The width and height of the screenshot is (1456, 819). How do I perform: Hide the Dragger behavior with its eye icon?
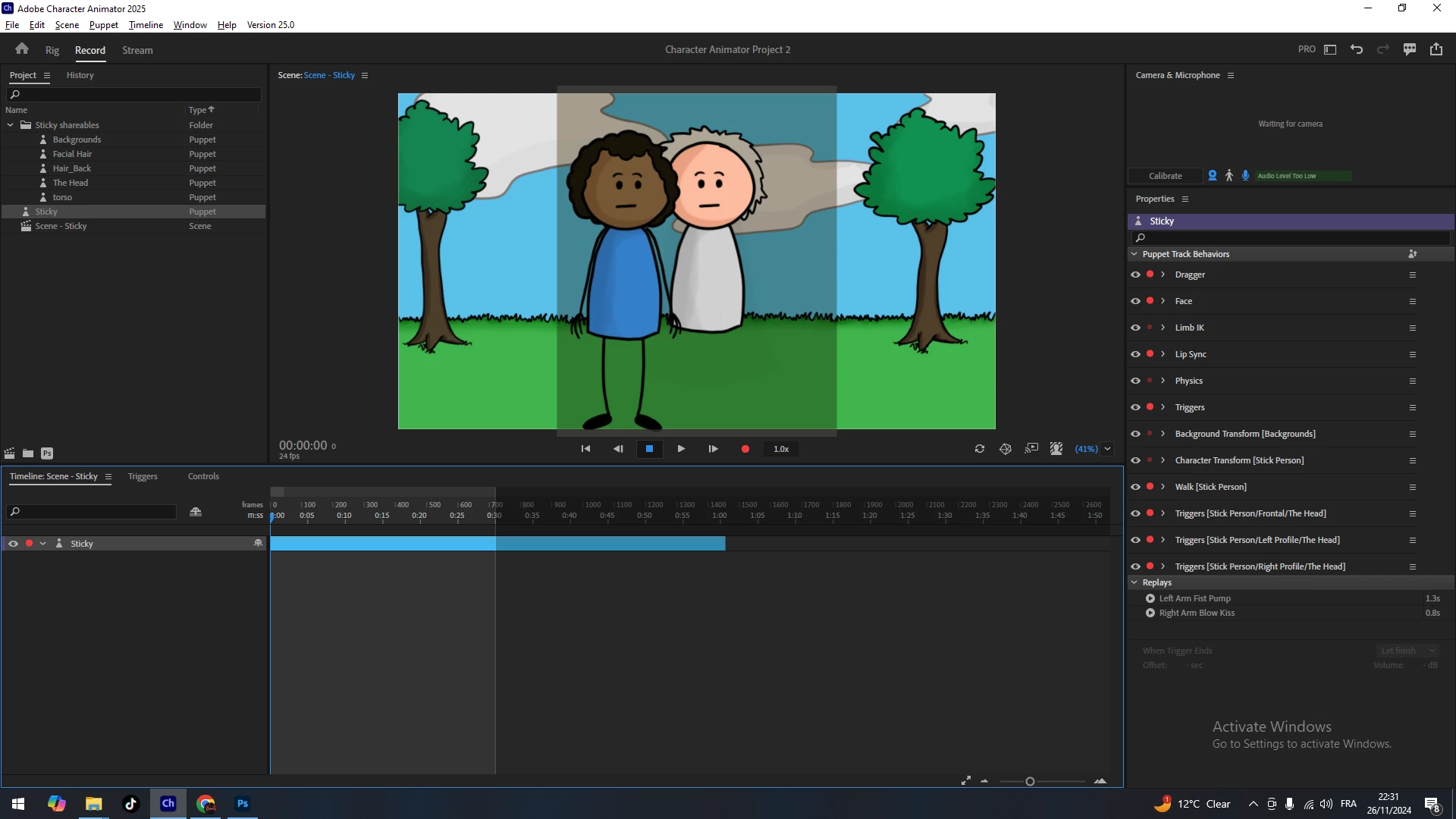1135,275
